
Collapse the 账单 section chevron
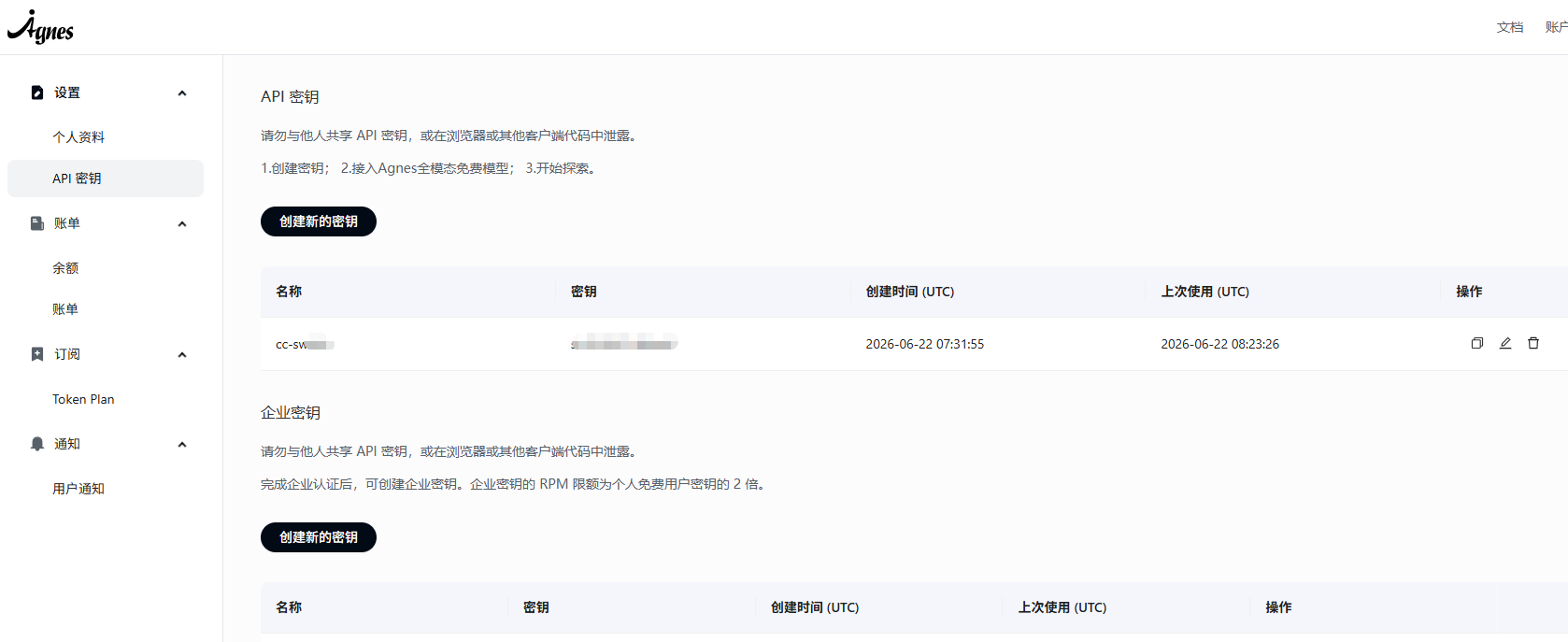pos(182,223)
